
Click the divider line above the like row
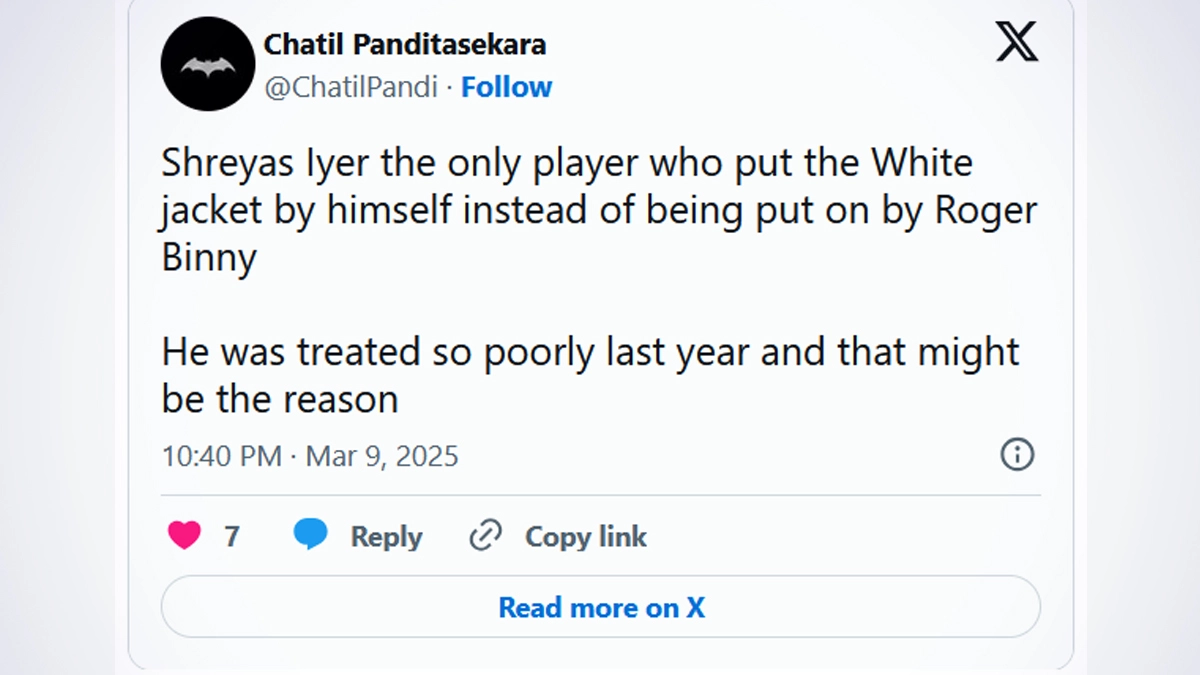600,495
